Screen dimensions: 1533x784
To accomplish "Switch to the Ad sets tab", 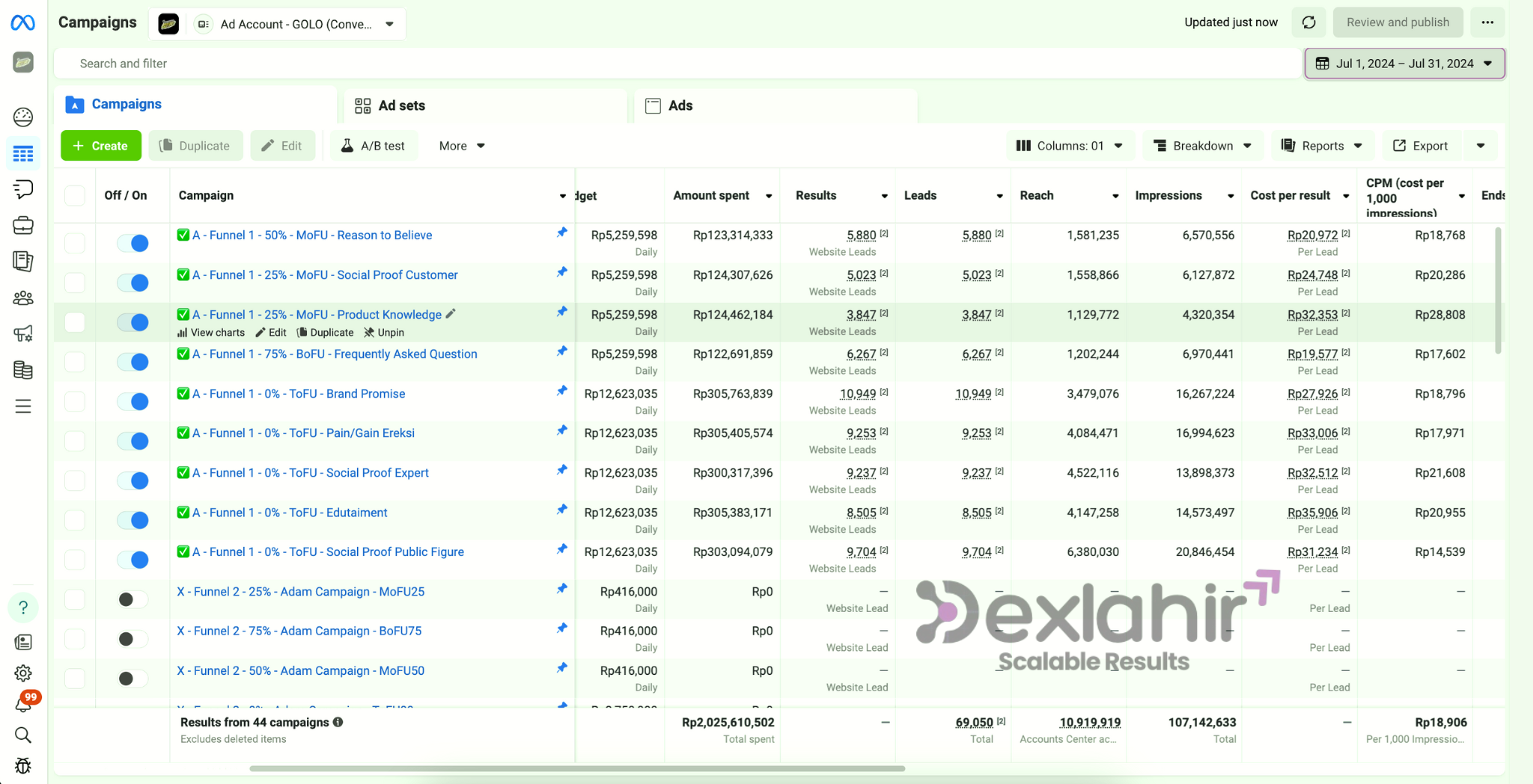I will click(401, 105).
